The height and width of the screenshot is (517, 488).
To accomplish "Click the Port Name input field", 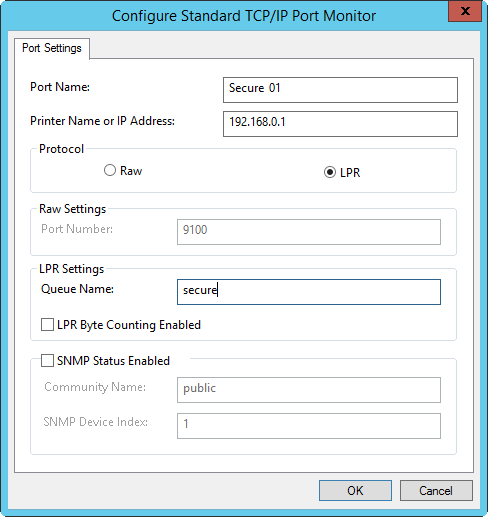I will [340, 90].
